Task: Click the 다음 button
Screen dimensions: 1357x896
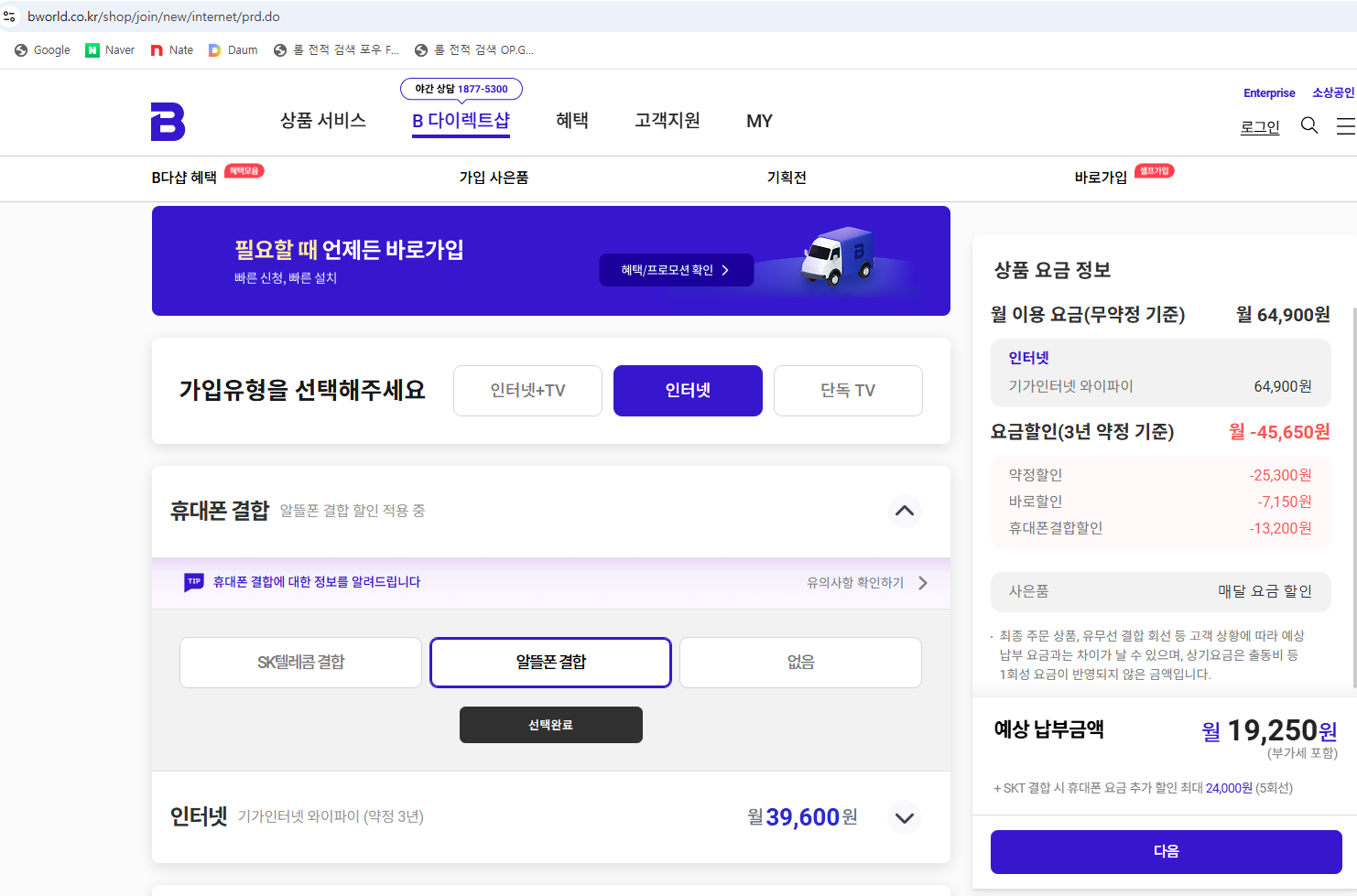Action: click(x=1166, y=851)
